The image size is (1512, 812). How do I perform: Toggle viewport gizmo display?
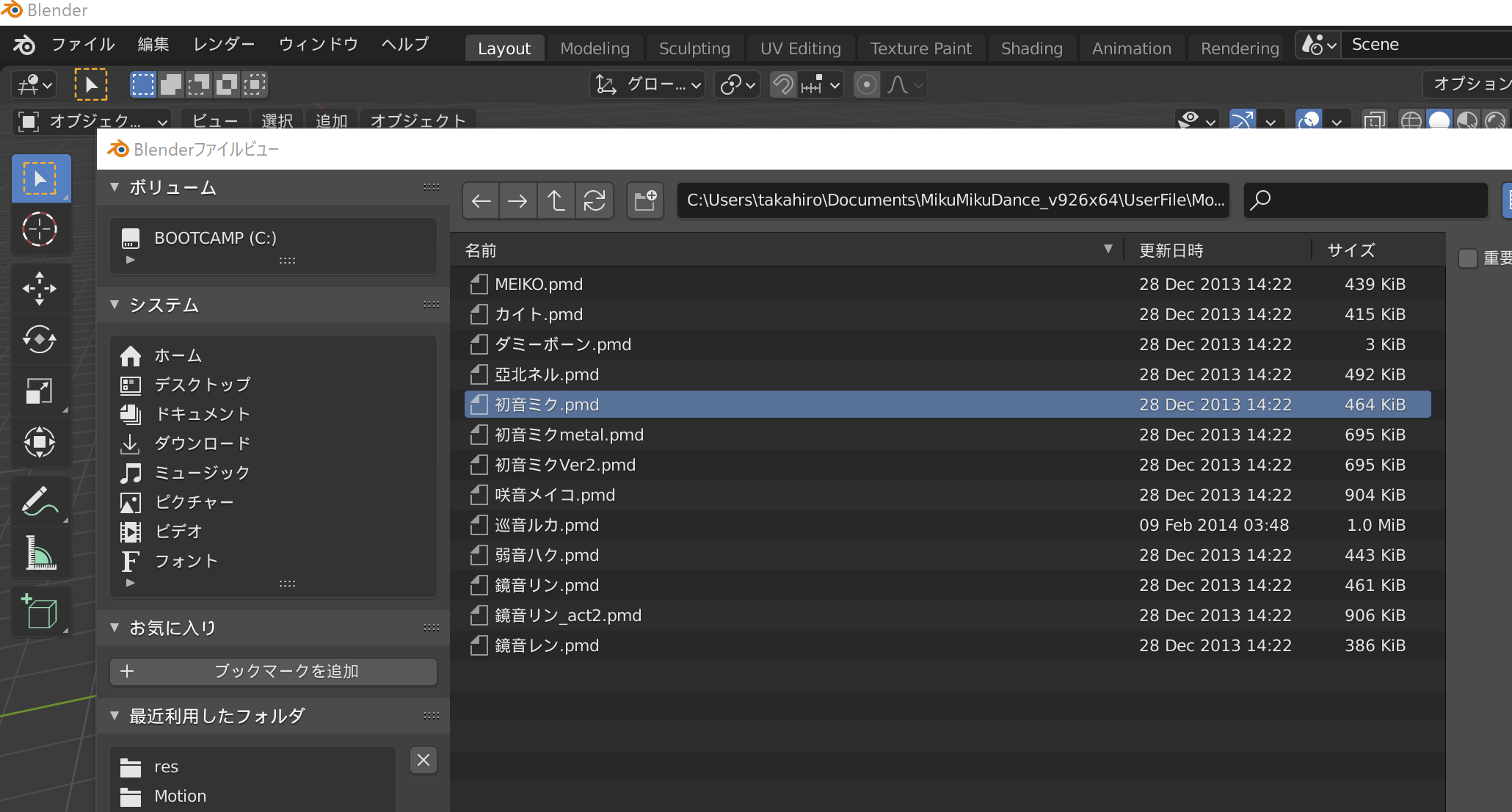click(x=1242, y=120)
